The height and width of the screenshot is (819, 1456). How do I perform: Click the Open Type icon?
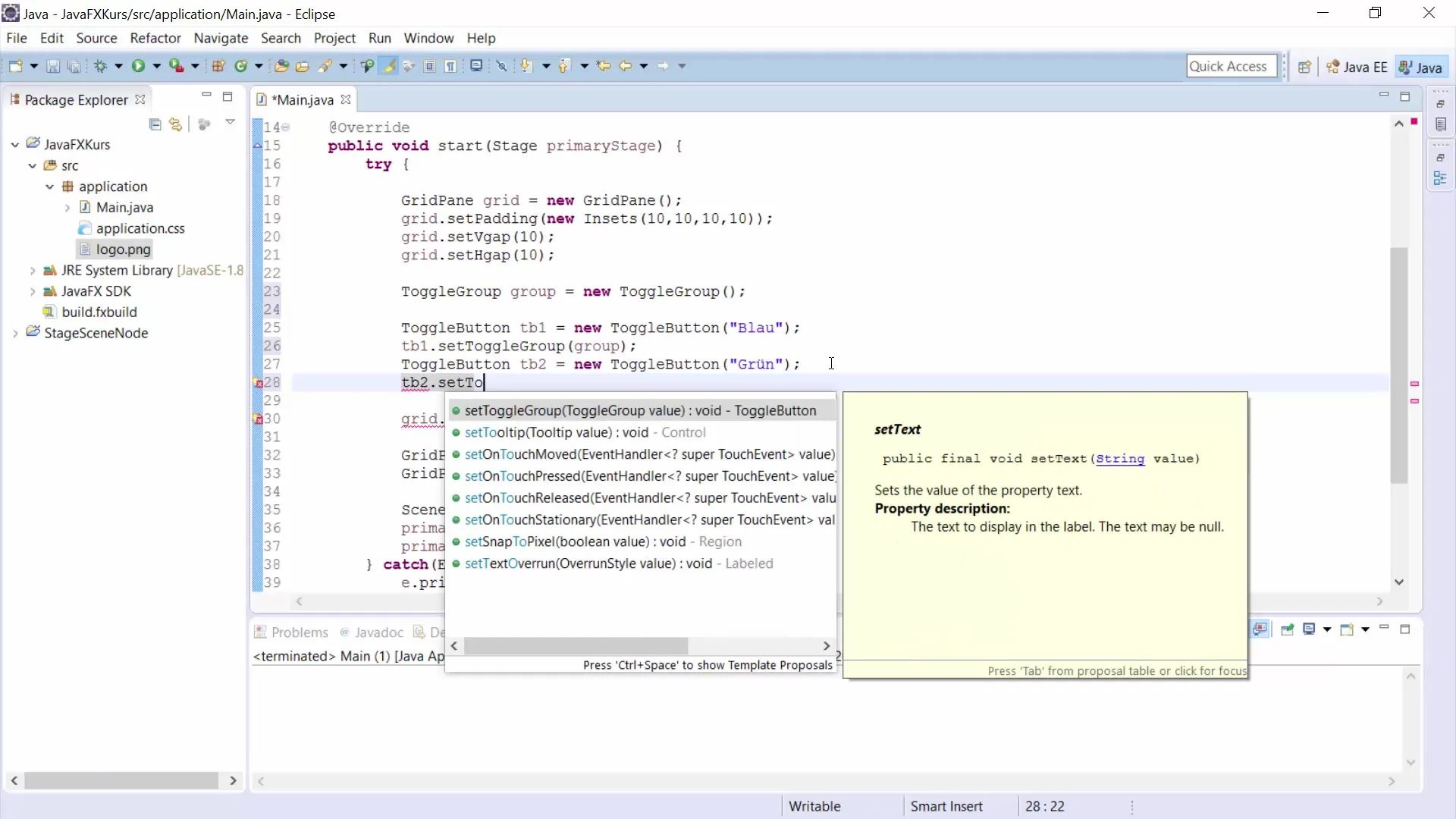coord(281,66)
